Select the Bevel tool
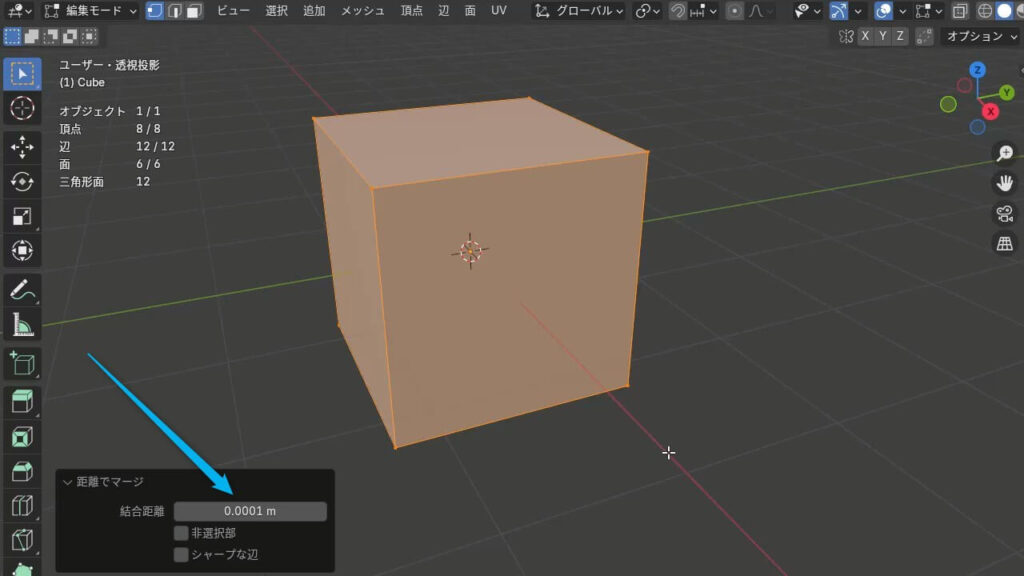 click(22, 472)
